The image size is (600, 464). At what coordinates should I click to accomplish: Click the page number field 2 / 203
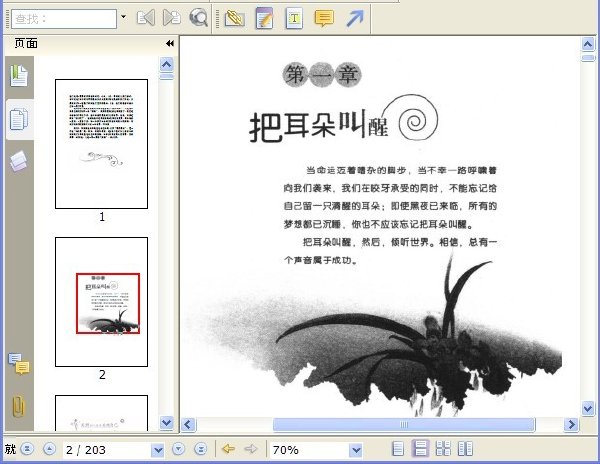coord(107,450)
